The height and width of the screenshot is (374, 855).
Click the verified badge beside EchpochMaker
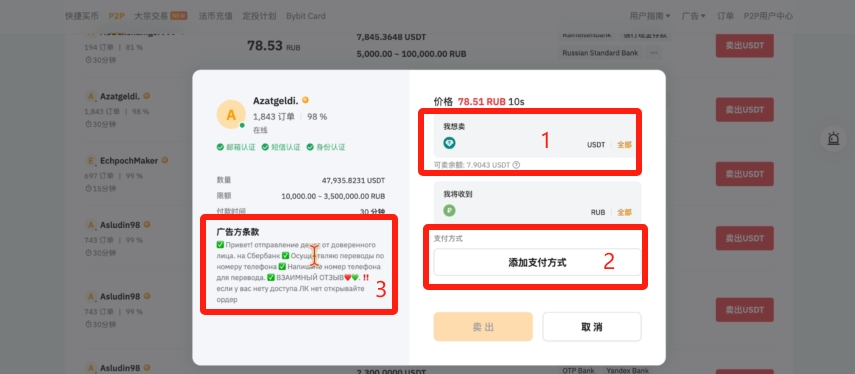click(x=165, y=160)
